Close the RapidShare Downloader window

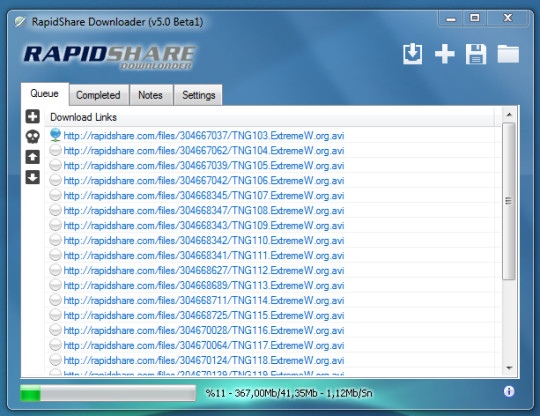tap(508, 18)
